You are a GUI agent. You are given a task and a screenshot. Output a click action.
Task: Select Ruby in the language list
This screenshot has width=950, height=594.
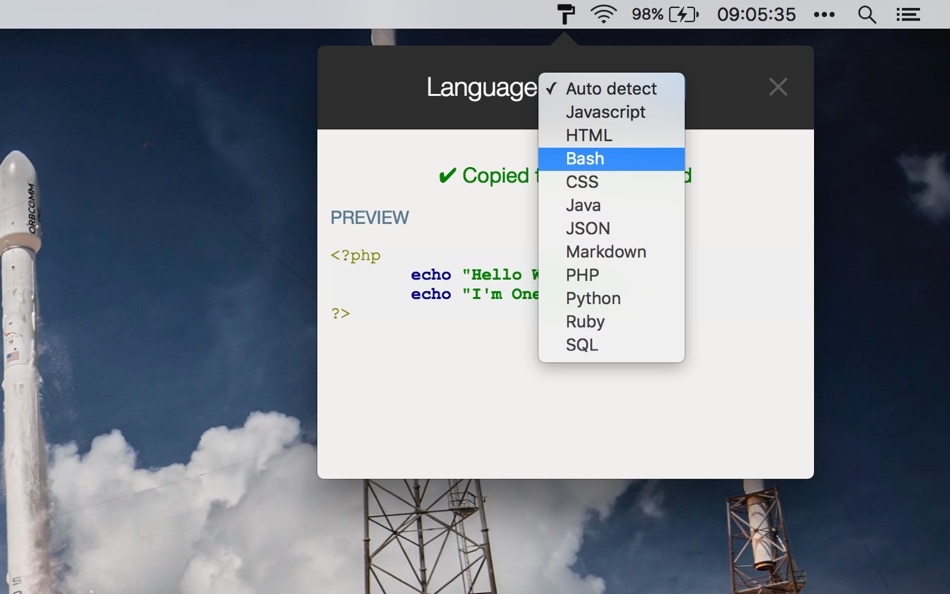click(611, 321)
